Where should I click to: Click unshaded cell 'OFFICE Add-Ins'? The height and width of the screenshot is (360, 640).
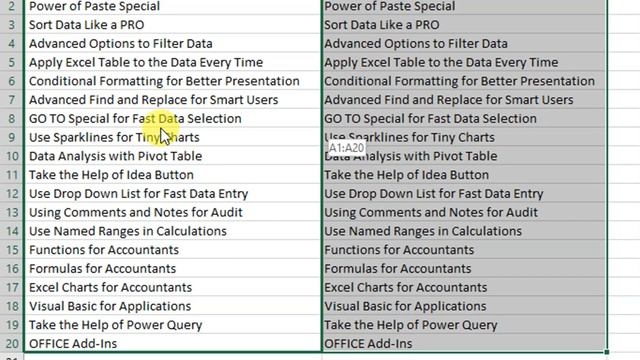173,344
